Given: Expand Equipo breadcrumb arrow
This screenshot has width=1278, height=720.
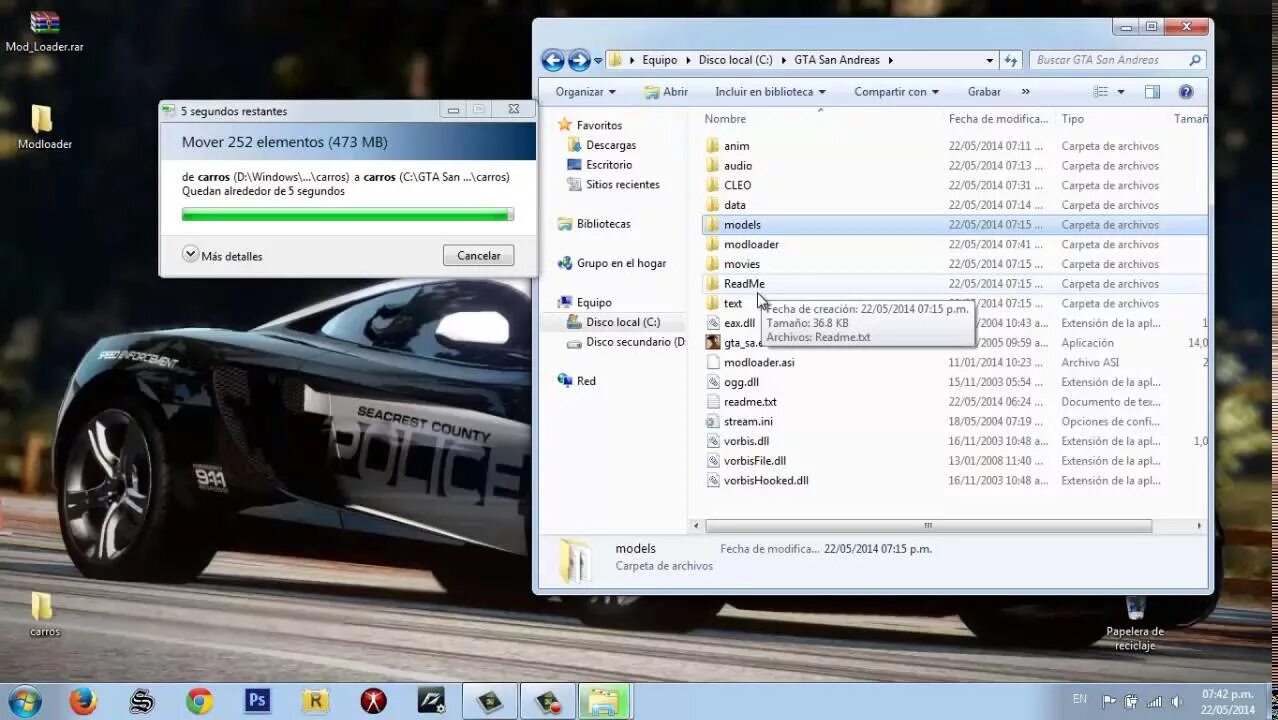Looking at the screenshot, I should point(688,60).
